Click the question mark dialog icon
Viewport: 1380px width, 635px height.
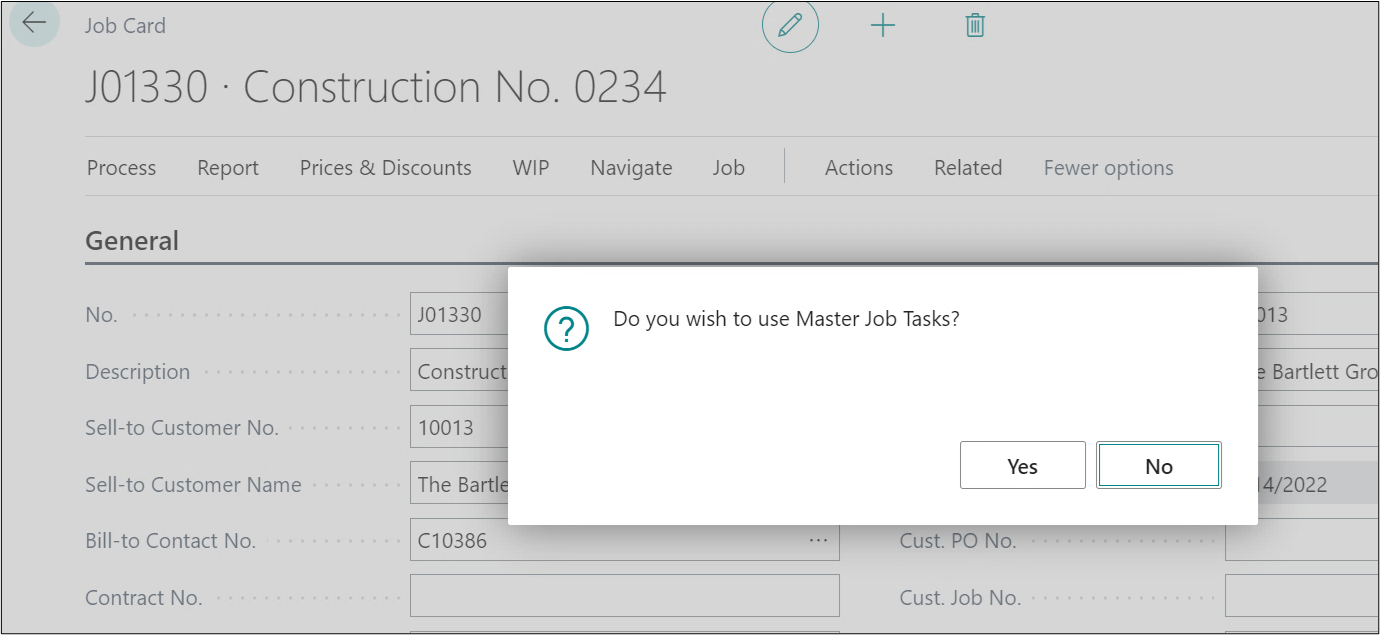(566, 329)
